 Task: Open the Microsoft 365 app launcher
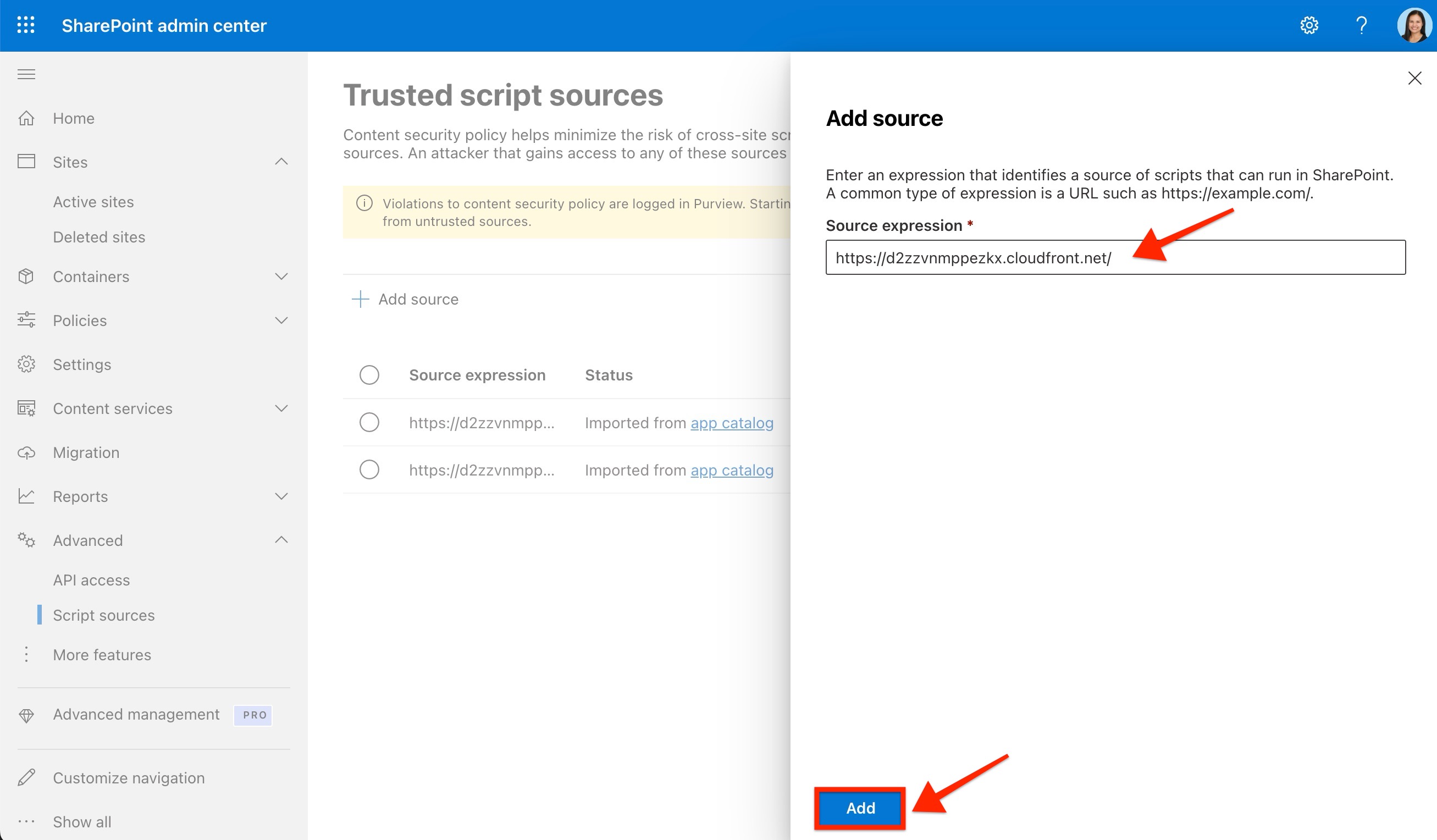(26, 25)
